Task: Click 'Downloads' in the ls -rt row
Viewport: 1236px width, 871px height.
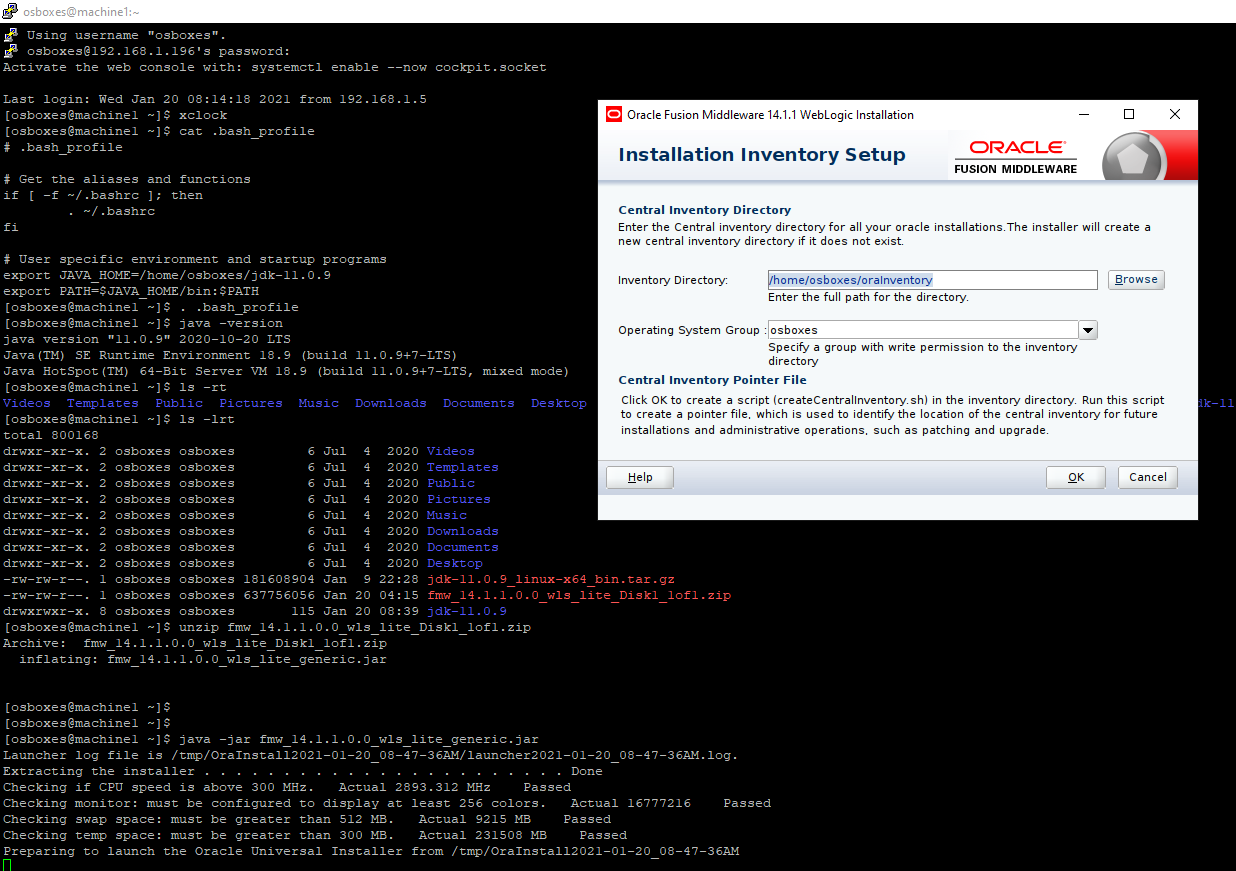Action: (x=391, y=403)
